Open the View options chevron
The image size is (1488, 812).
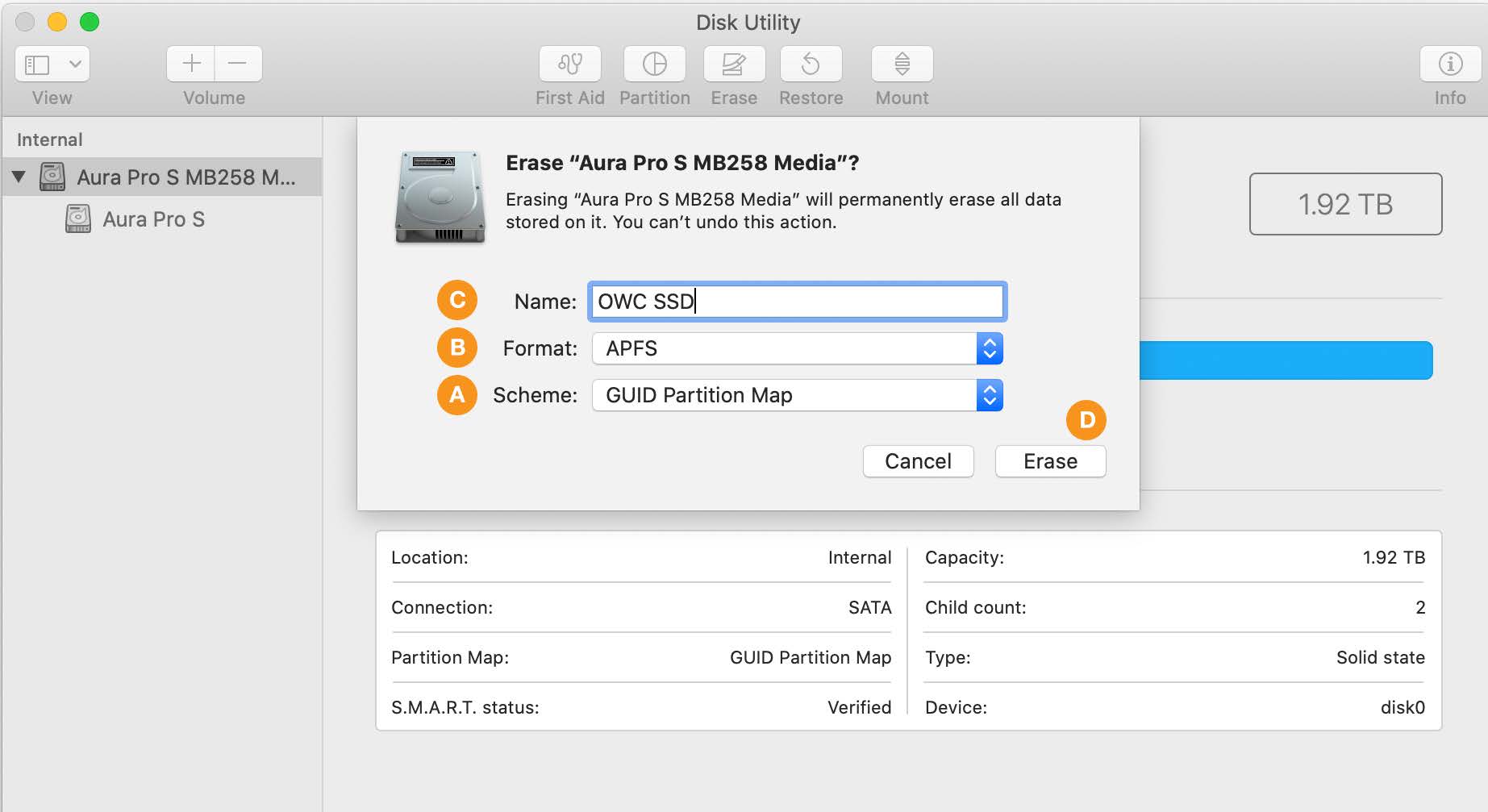coord(77,63)
